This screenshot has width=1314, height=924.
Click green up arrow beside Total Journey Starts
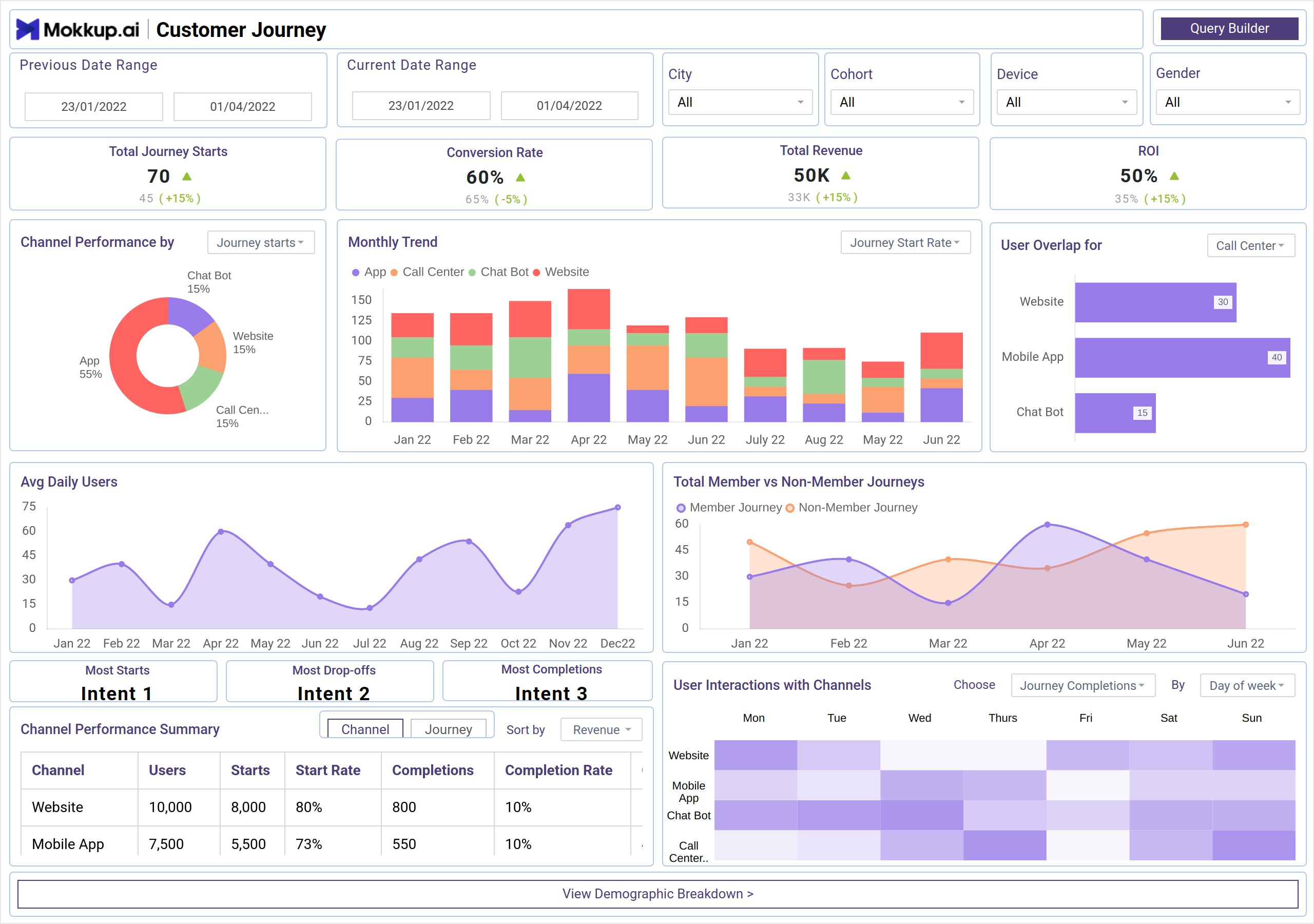pos(186,176)
